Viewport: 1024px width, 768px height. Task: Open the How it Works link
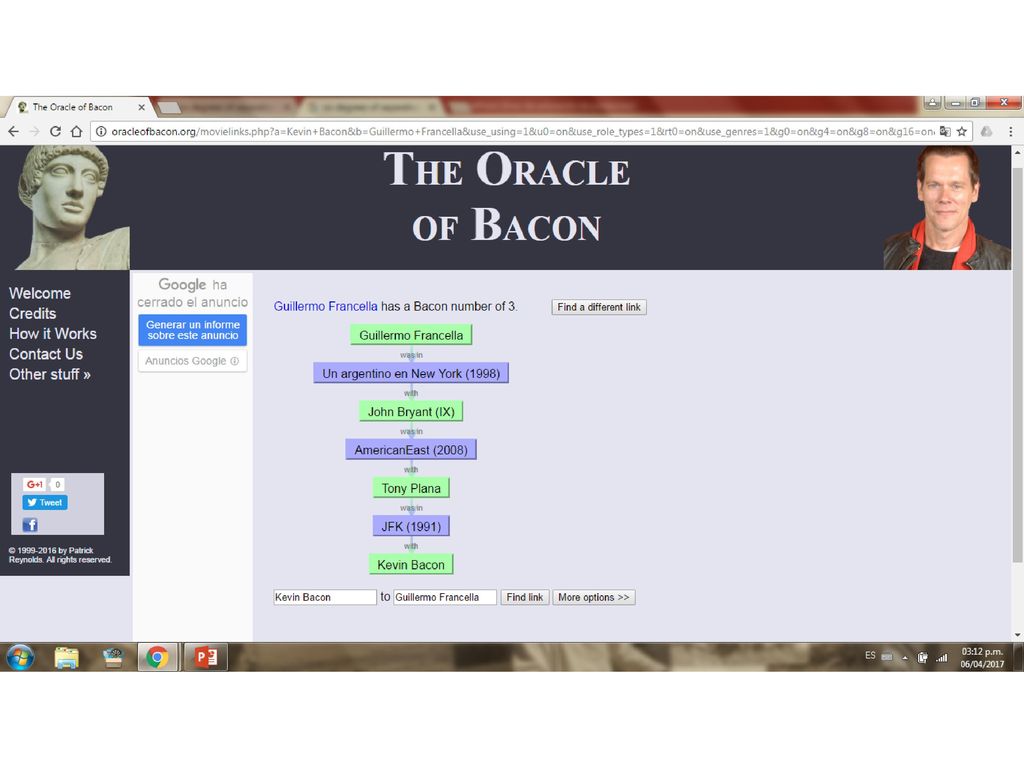tap(53, 334)
